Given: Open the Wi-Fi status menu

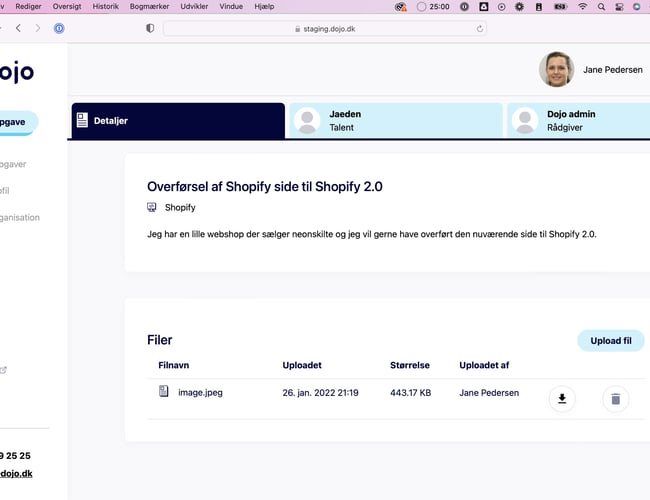Looking at the screenshot, I should tap(582, 6).
